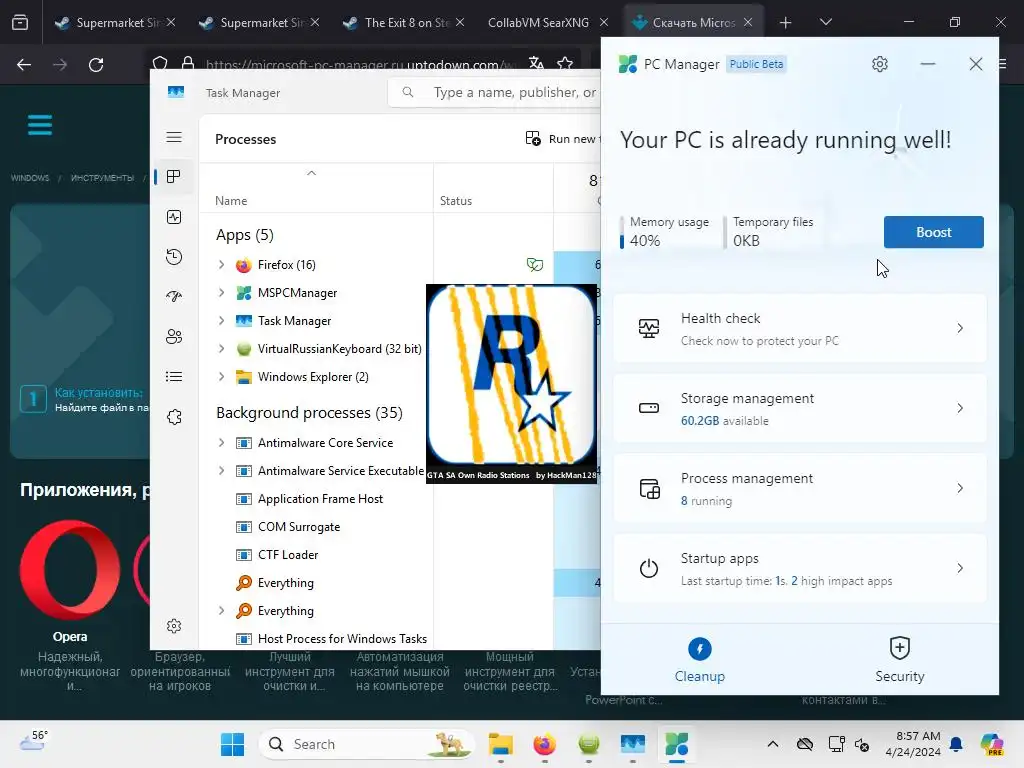Open Storage management card

(800, 408)
